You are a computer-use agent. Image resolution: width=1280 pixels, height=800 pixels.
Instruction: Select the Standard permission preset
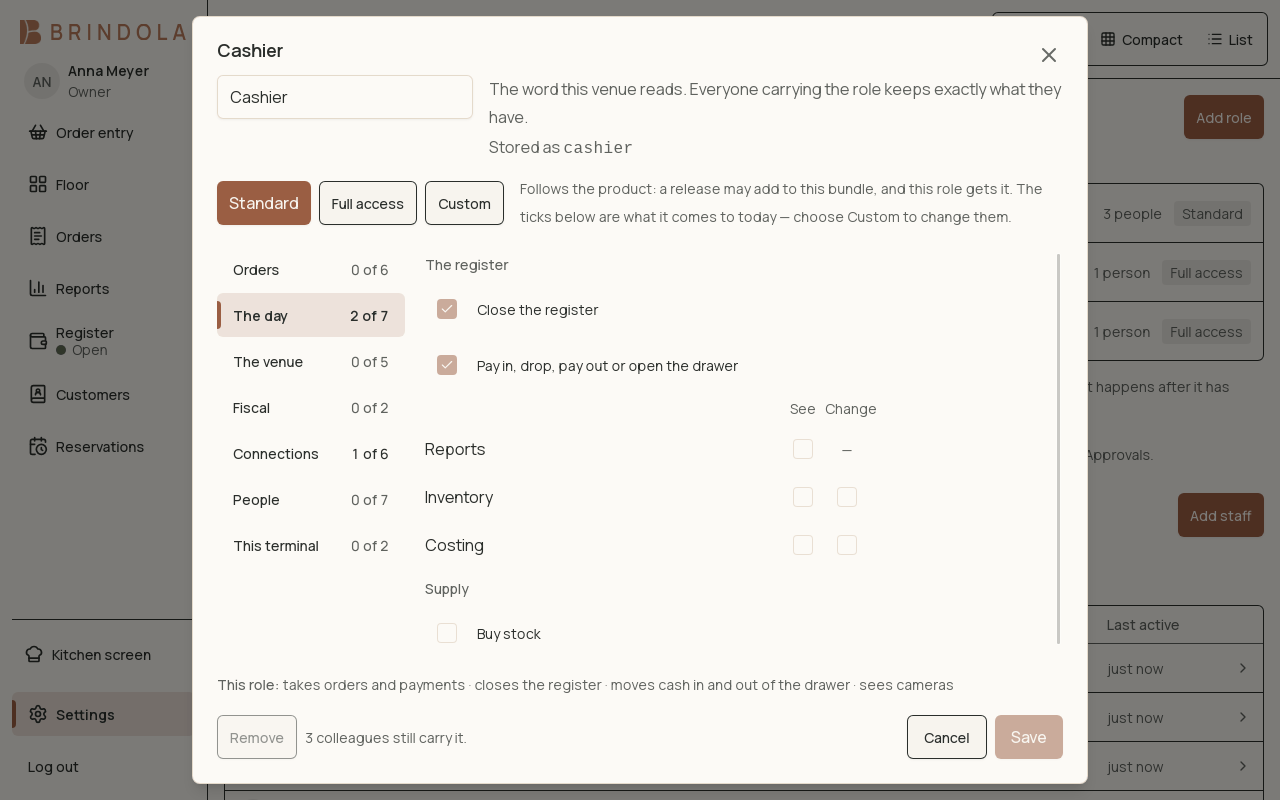pyautogui.click(x=264, y=203)
